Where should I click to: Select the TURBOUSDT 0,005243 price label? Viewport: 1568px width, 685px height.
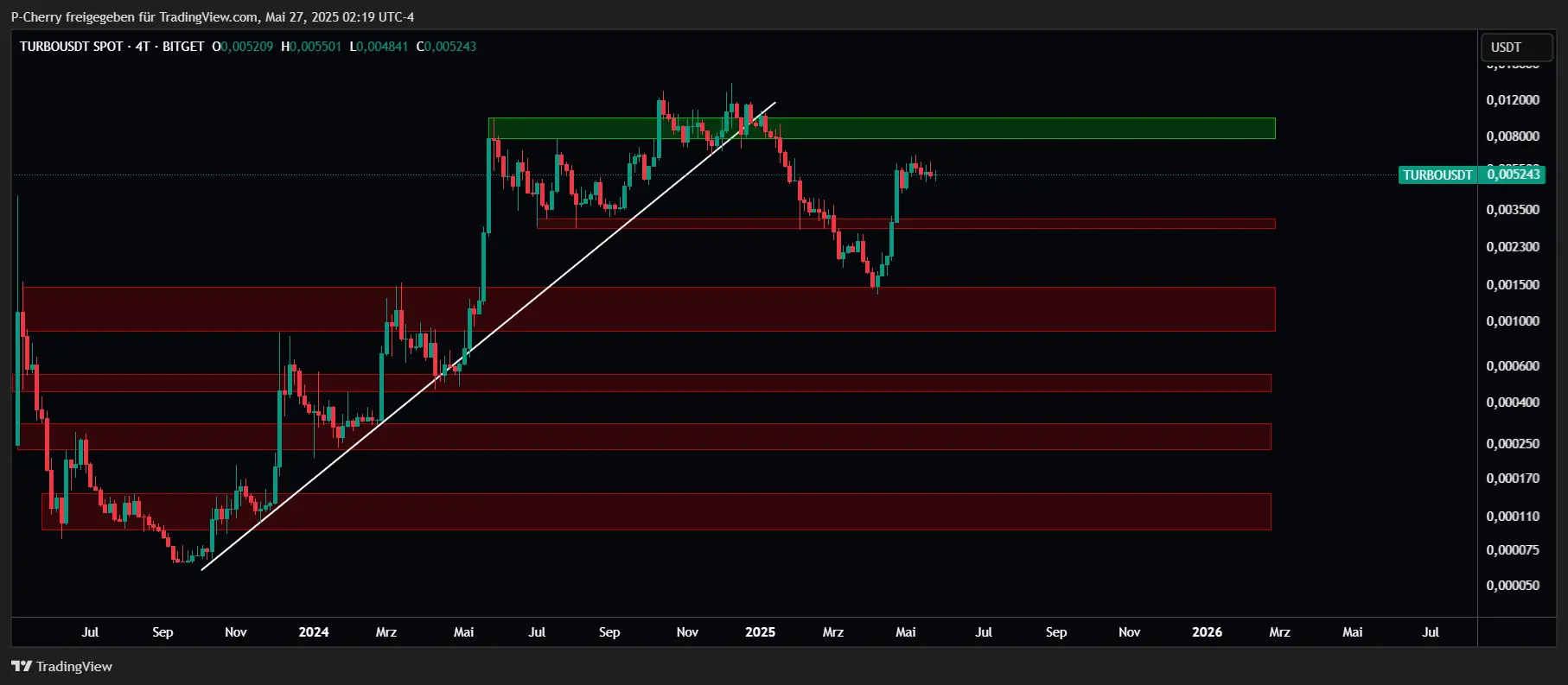click(x=1472, y=174)
